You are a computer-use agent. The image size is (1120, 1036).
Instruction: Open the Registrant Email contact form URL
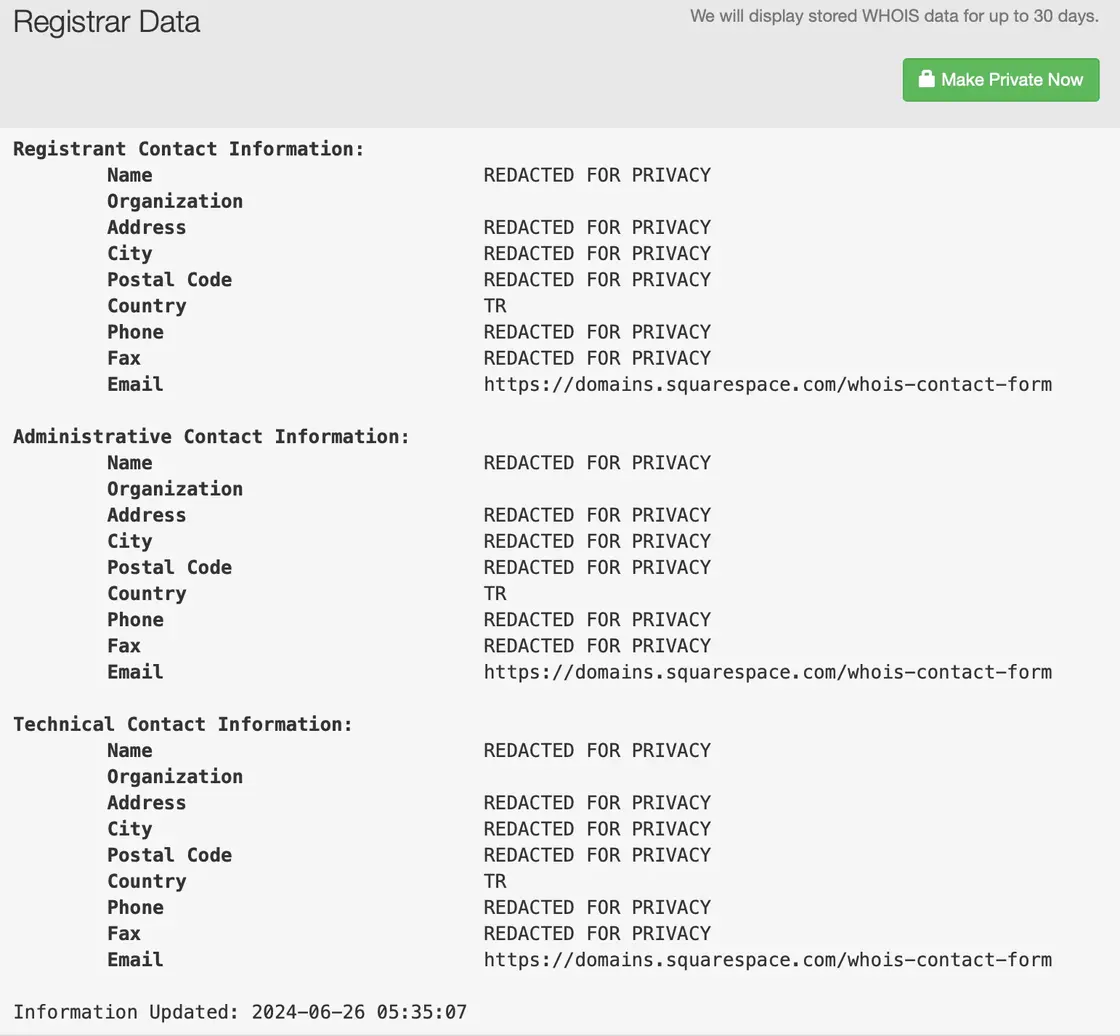point(768,385)
